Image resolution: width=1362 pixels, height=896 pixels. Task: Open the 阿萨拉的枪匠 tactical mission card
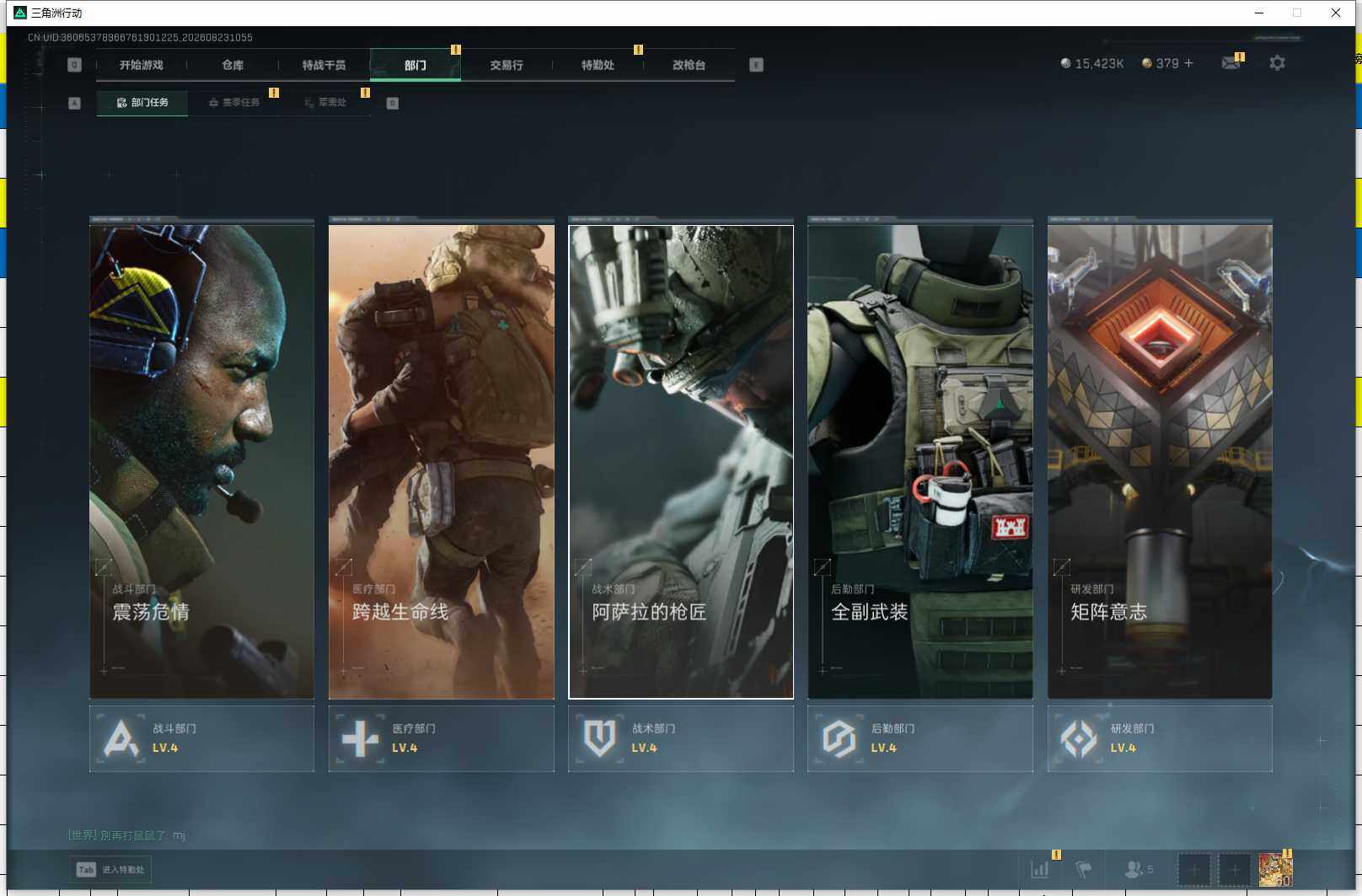[681, 461]
